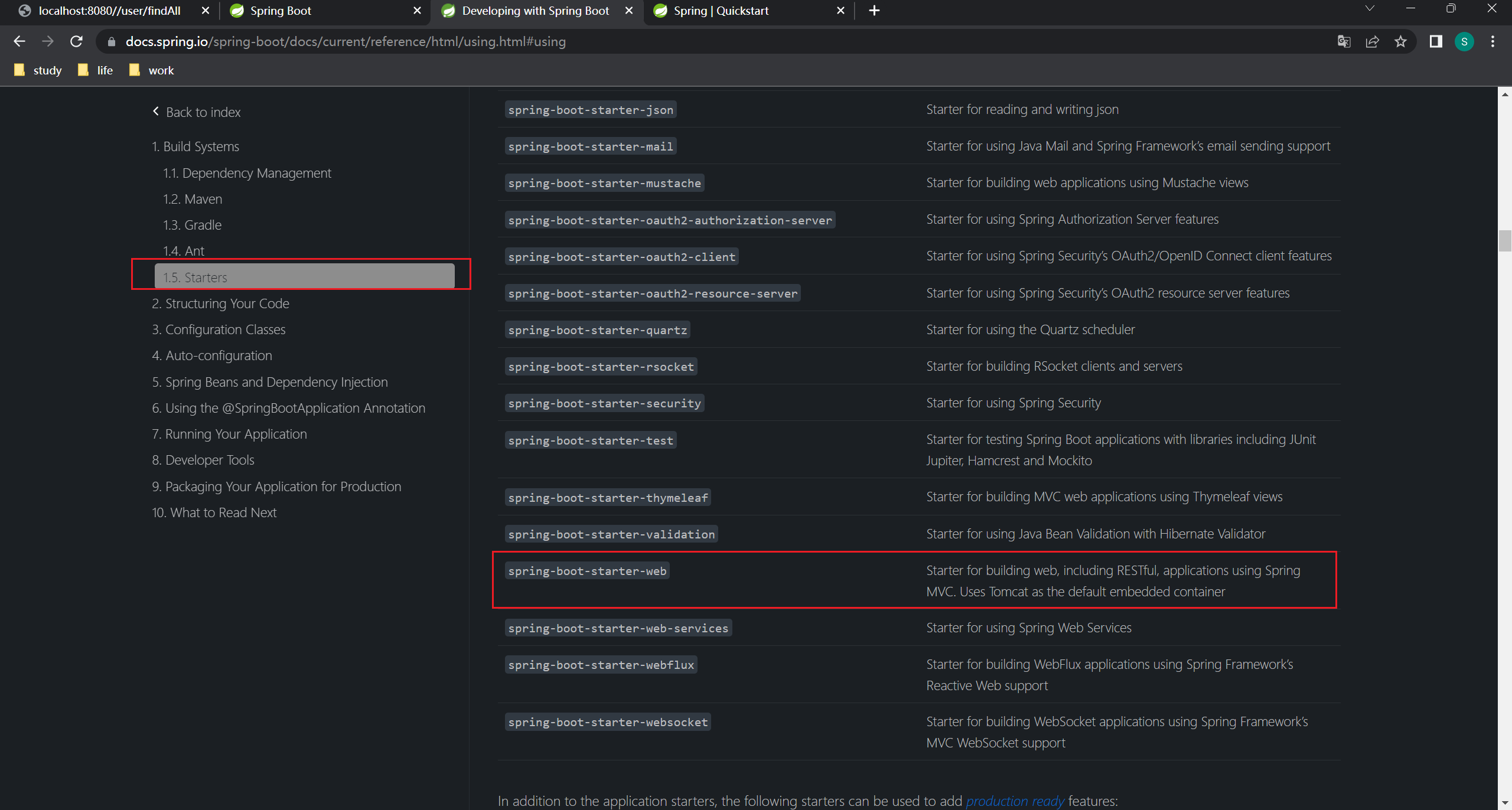Close the Spring Boot tab
1512x810 pixels.
click(x=417, y=11)
